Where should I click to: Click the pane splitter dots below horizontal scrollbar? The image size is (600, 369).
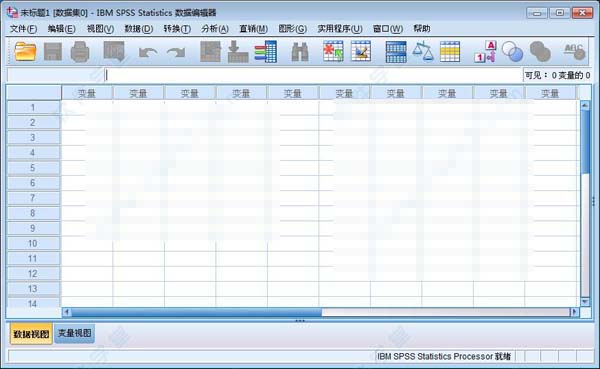(300, 320)
